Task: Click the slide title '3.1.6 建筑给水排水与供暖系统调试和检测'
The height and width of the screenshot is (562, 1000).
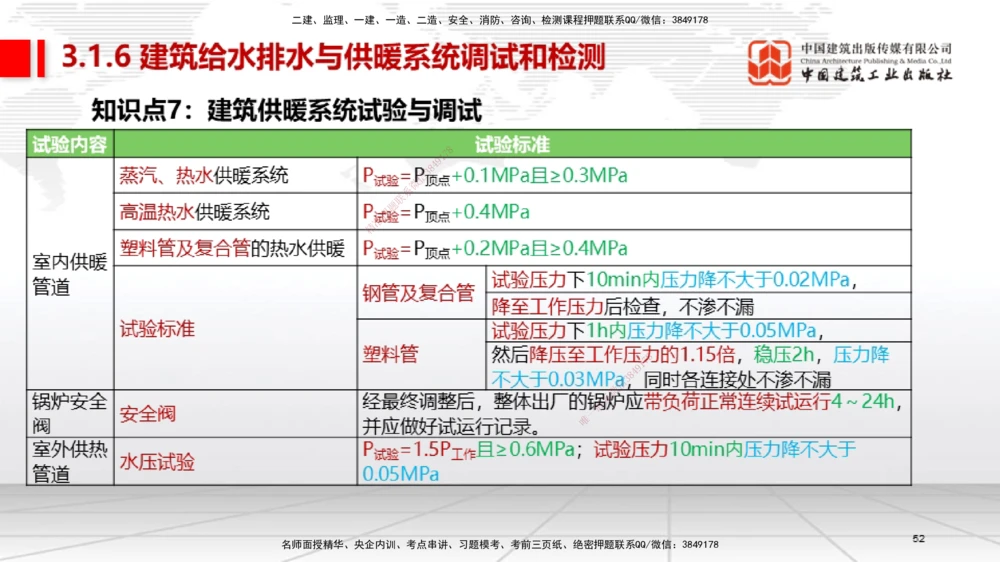Action: [x=333, y=57]
